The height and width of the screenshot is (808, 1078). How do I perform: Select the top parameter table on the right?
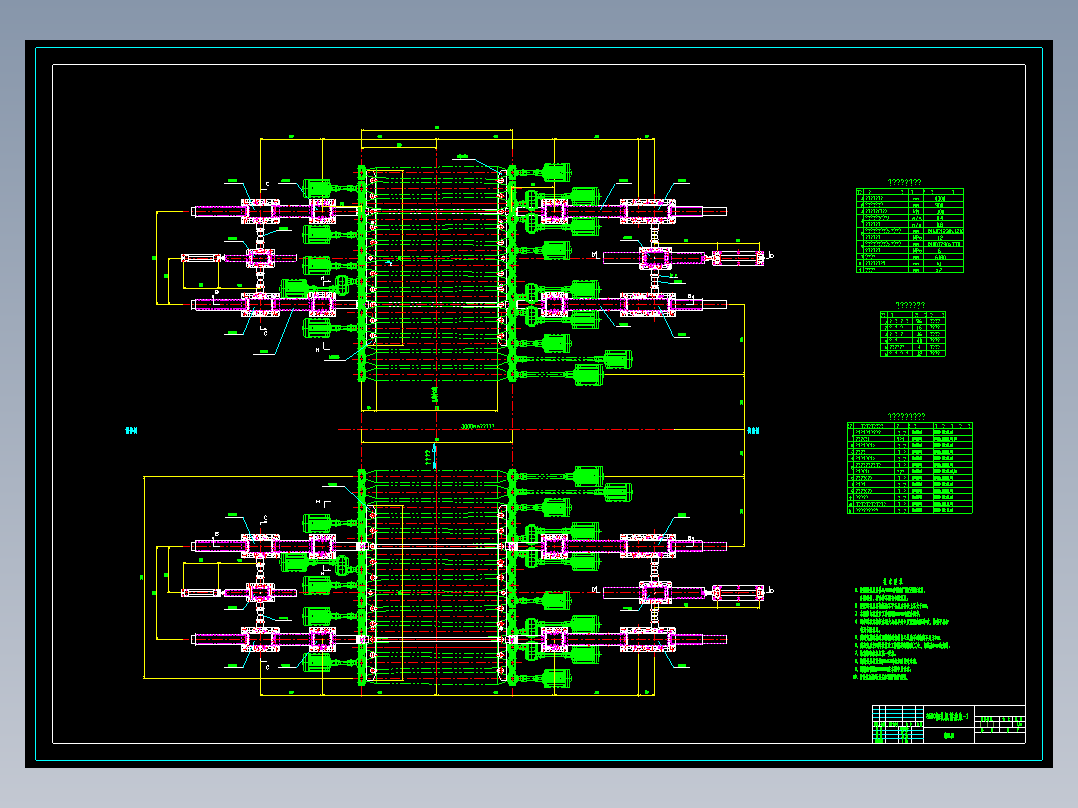pyautogui.click(x=910, y=230)
